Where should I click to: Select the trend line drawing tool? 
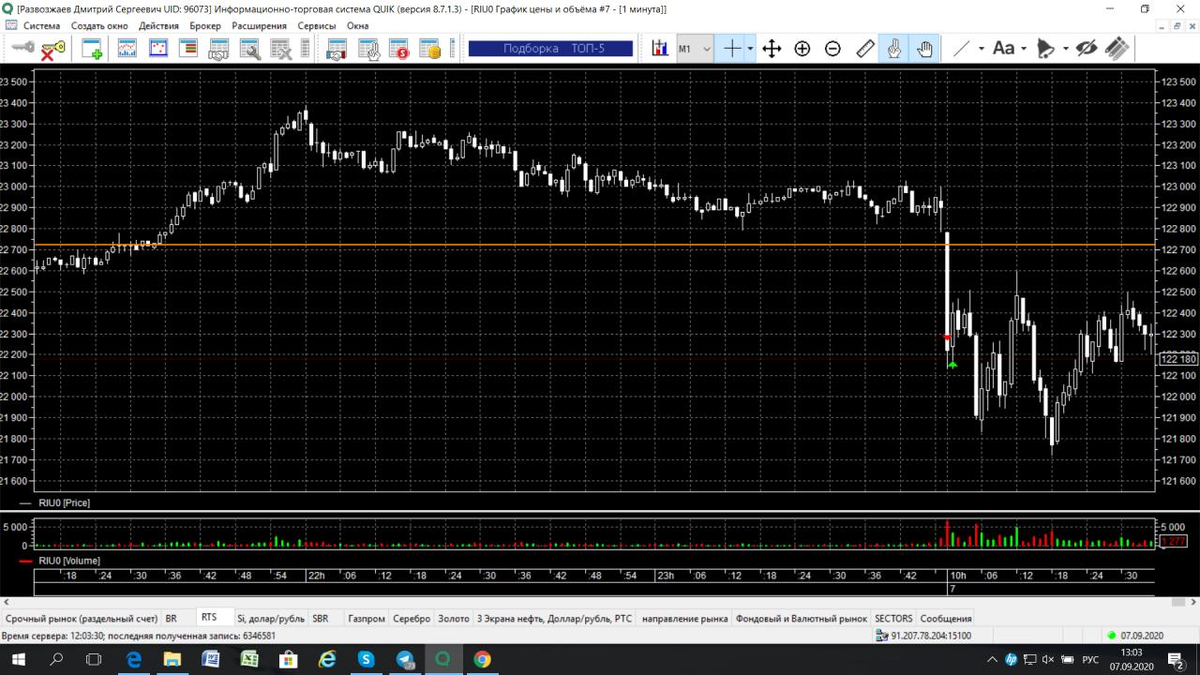[x=961, y=48]
